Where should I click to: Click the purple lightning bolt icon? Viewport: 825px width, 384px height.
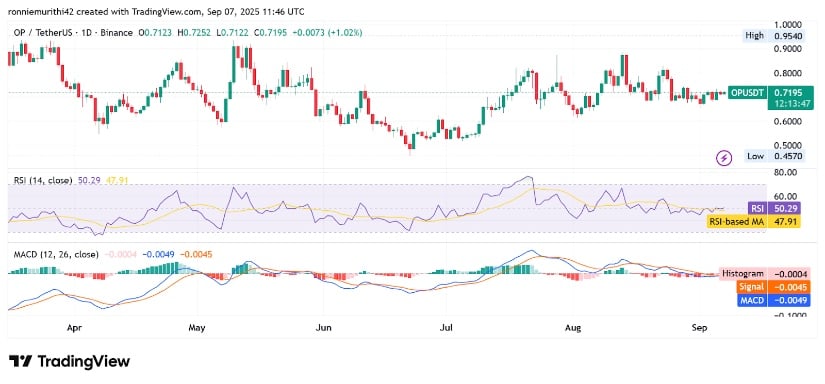[x=725, y=157]
